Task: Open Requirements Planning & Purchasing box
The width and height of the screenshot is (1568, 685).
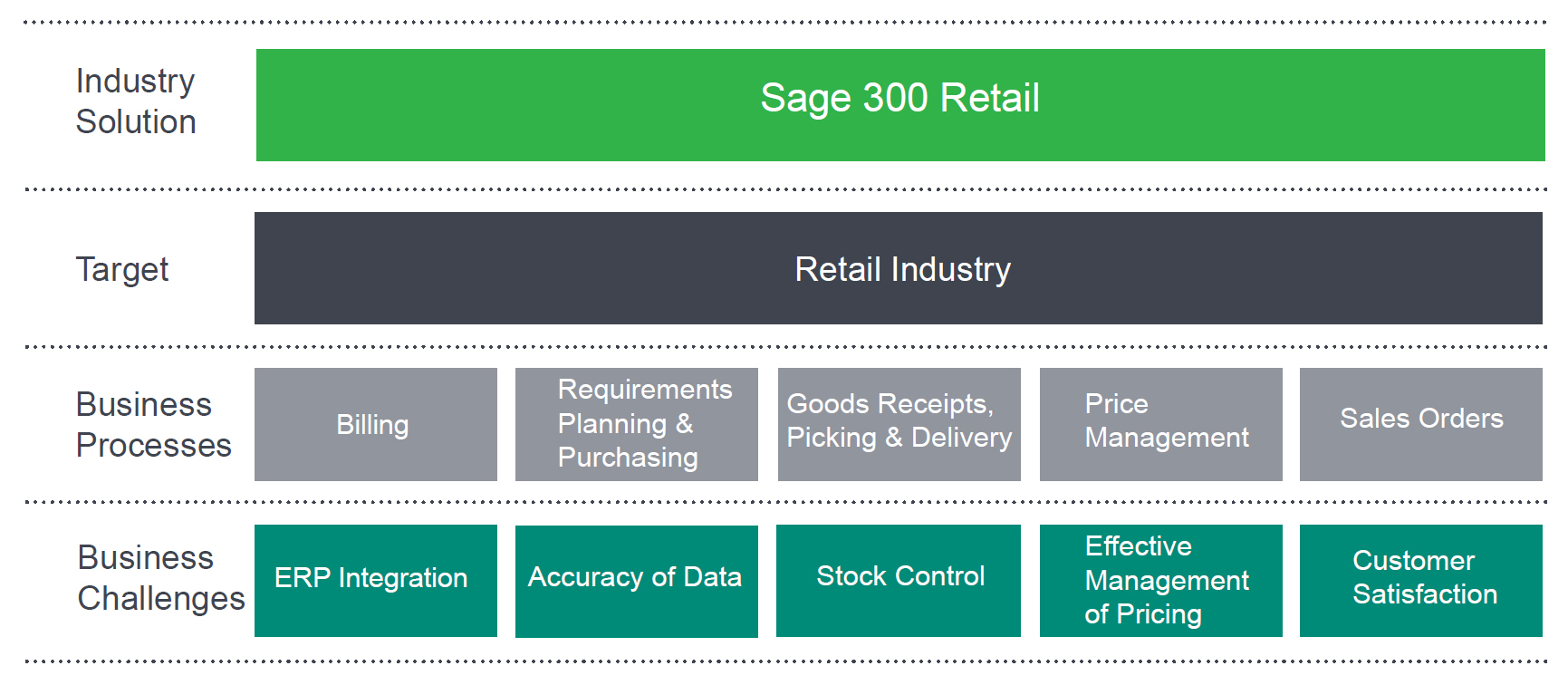Action: [637, 424]
